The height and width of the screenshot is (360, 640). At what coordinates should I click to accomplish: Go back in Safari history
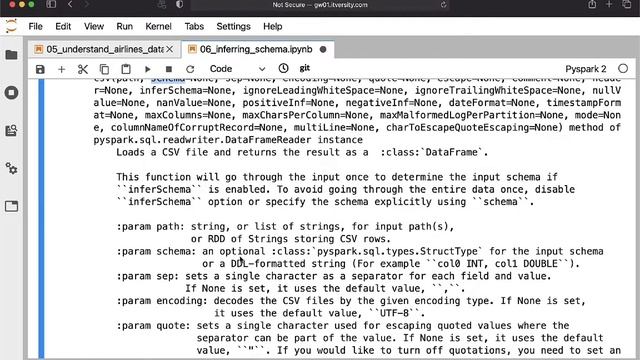[x=70, y=4]
